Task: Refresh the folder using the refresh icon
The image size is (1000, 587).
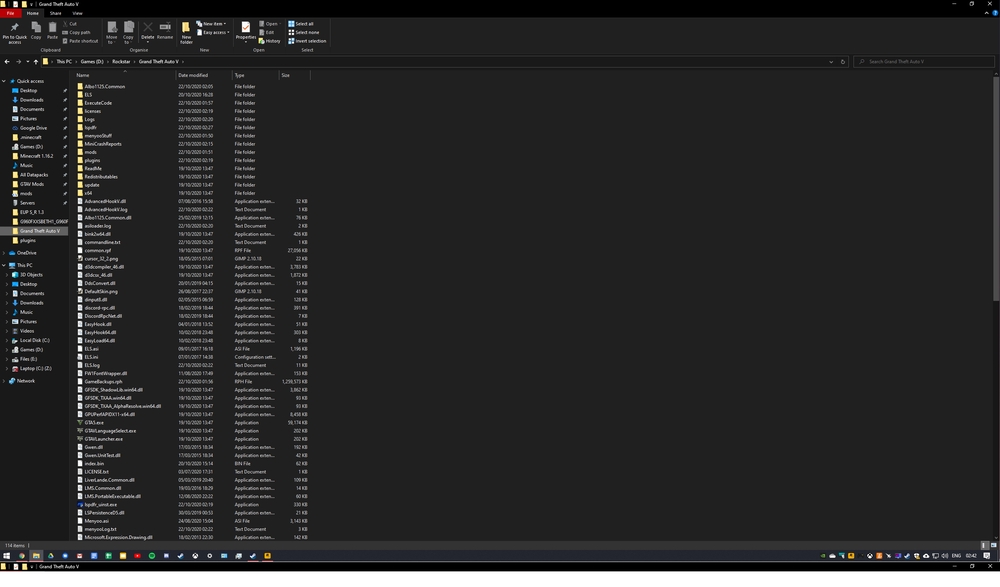Action: 842,62
